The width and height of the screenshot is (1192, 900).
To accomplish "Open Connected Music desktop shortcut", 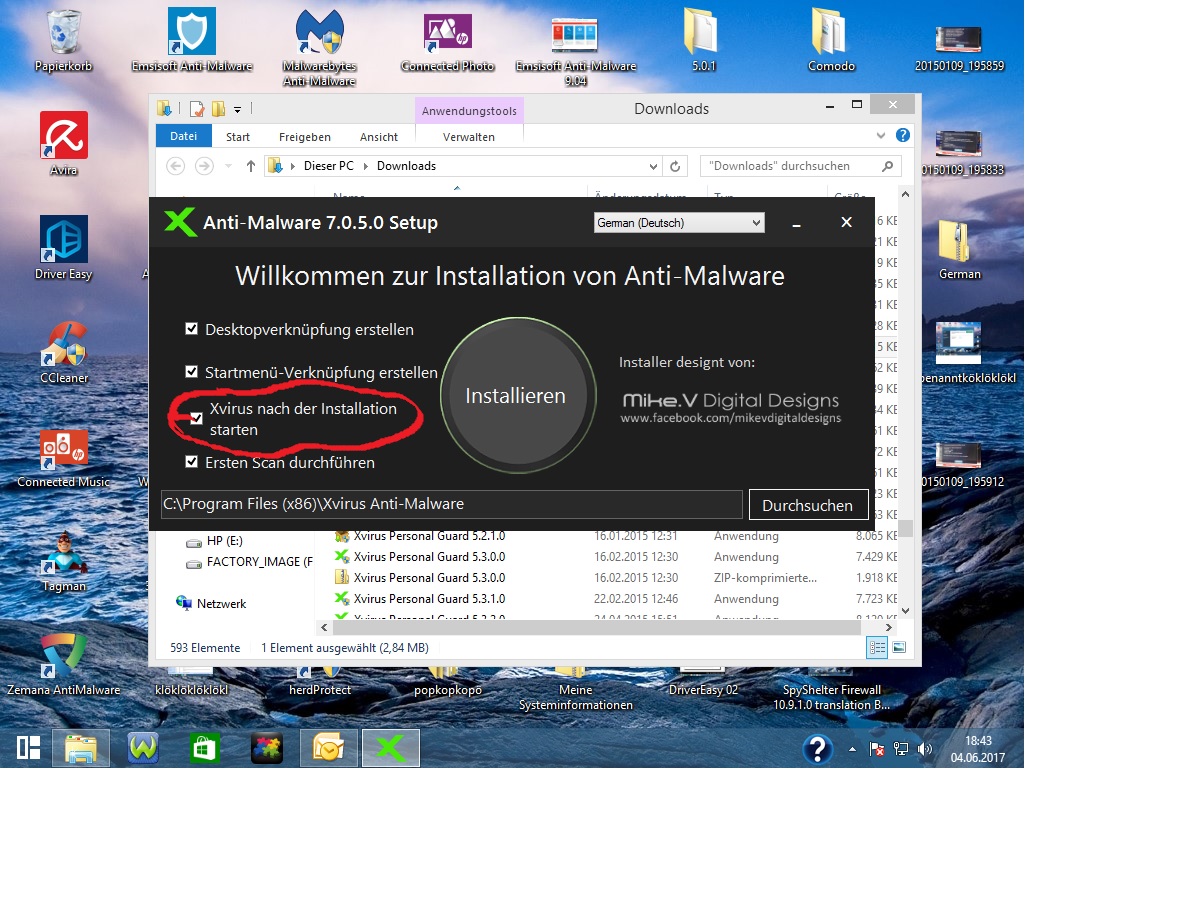I will [64, 457].
